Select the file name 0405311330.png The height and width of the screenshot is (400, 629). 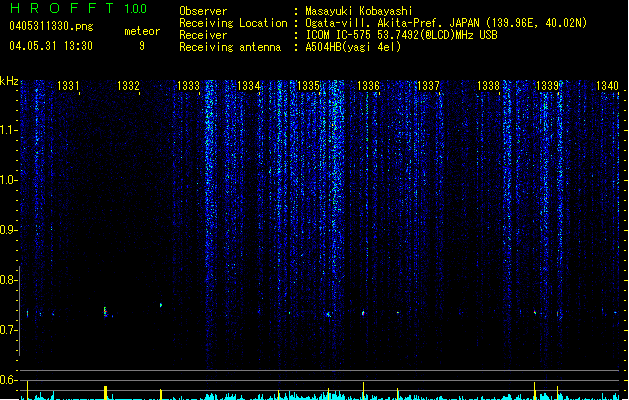click(51, 27)
